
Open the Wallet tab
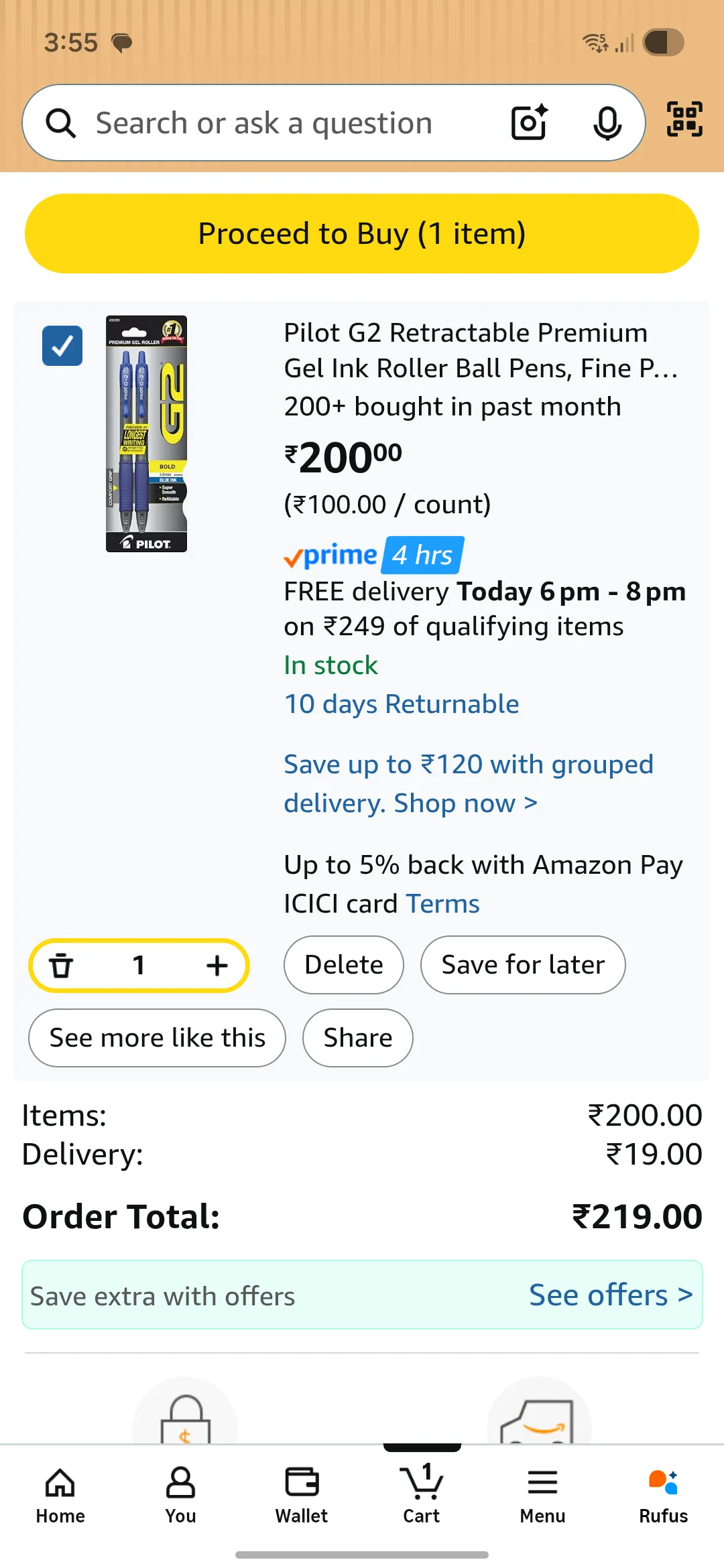coord(302,1496)
